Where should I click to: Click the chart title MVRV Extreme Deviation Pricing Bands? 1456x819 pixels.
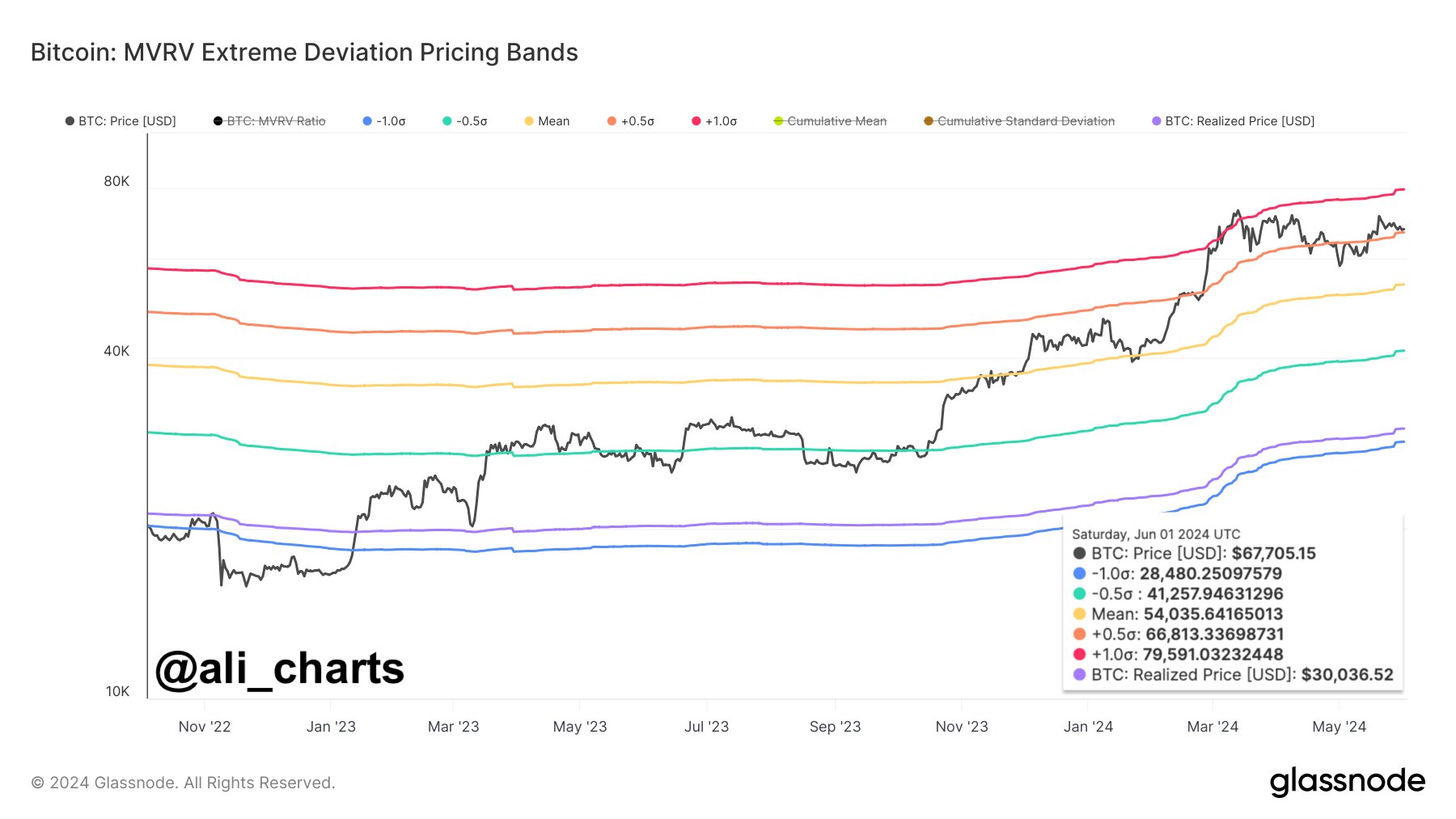[x=304, y=53]
